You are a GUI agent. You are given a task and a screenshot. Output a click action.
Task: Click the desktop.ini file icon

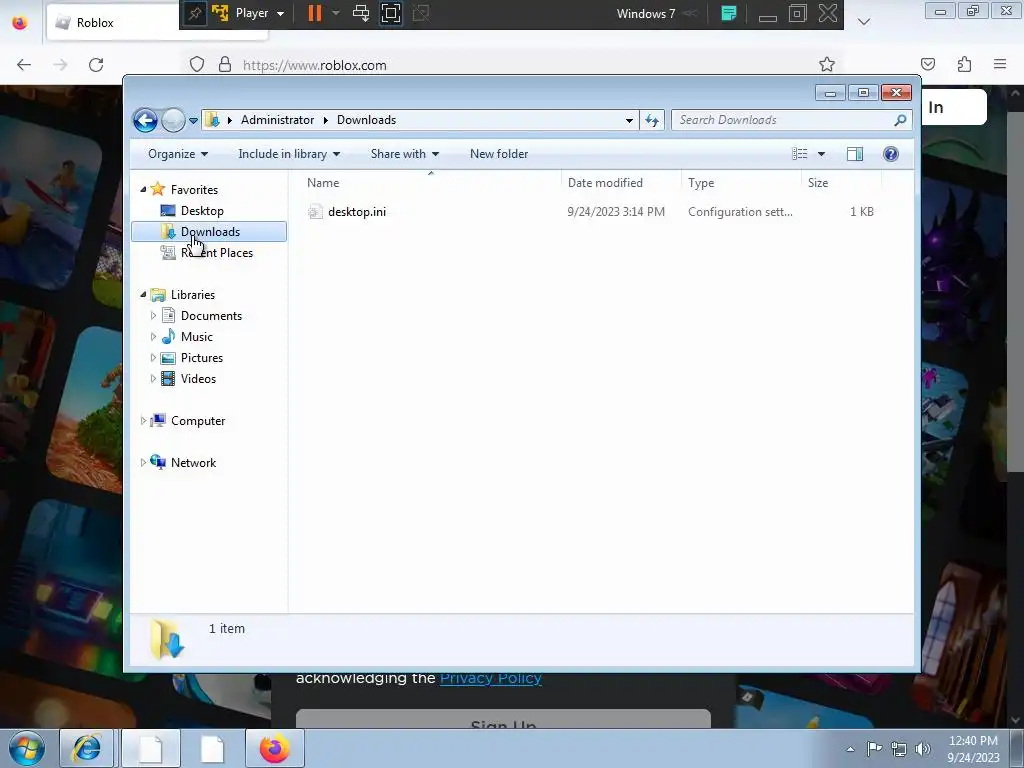[315, 212]
